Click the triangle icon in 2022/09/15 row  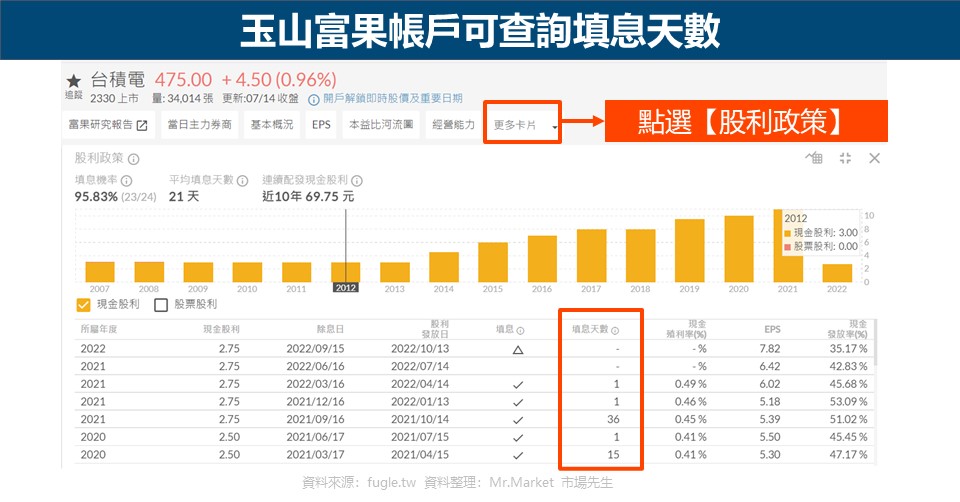coord(518,350)
